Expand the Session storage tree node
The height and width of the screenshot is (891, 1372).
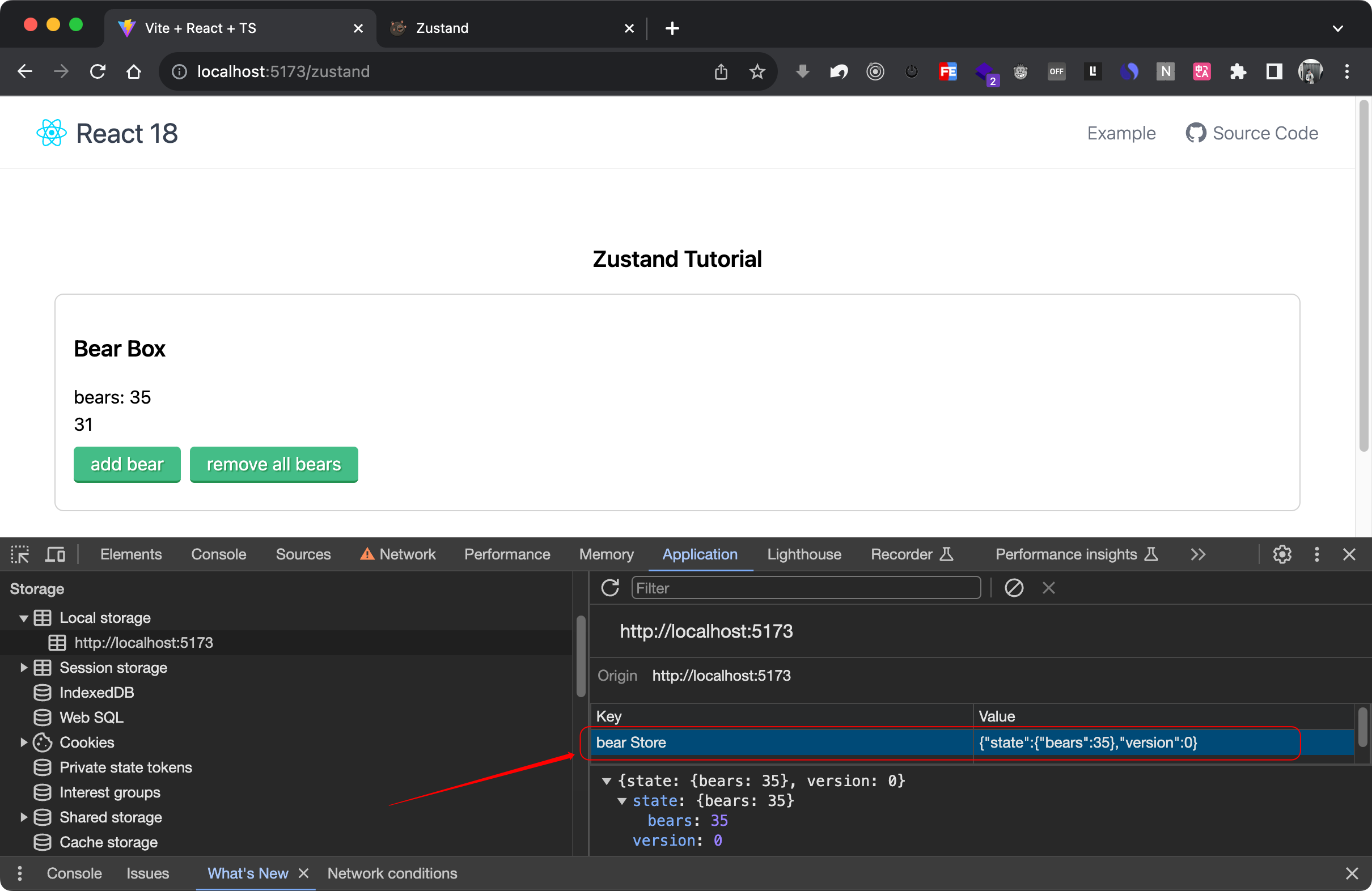[24, 667]
